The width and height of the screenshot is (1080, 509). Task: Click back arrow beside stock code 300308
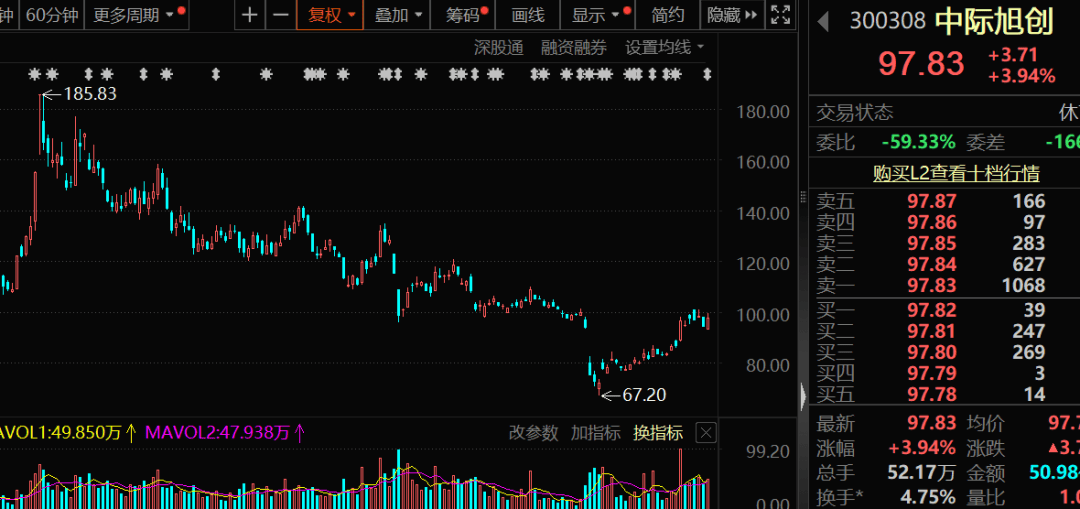point(823,21)
